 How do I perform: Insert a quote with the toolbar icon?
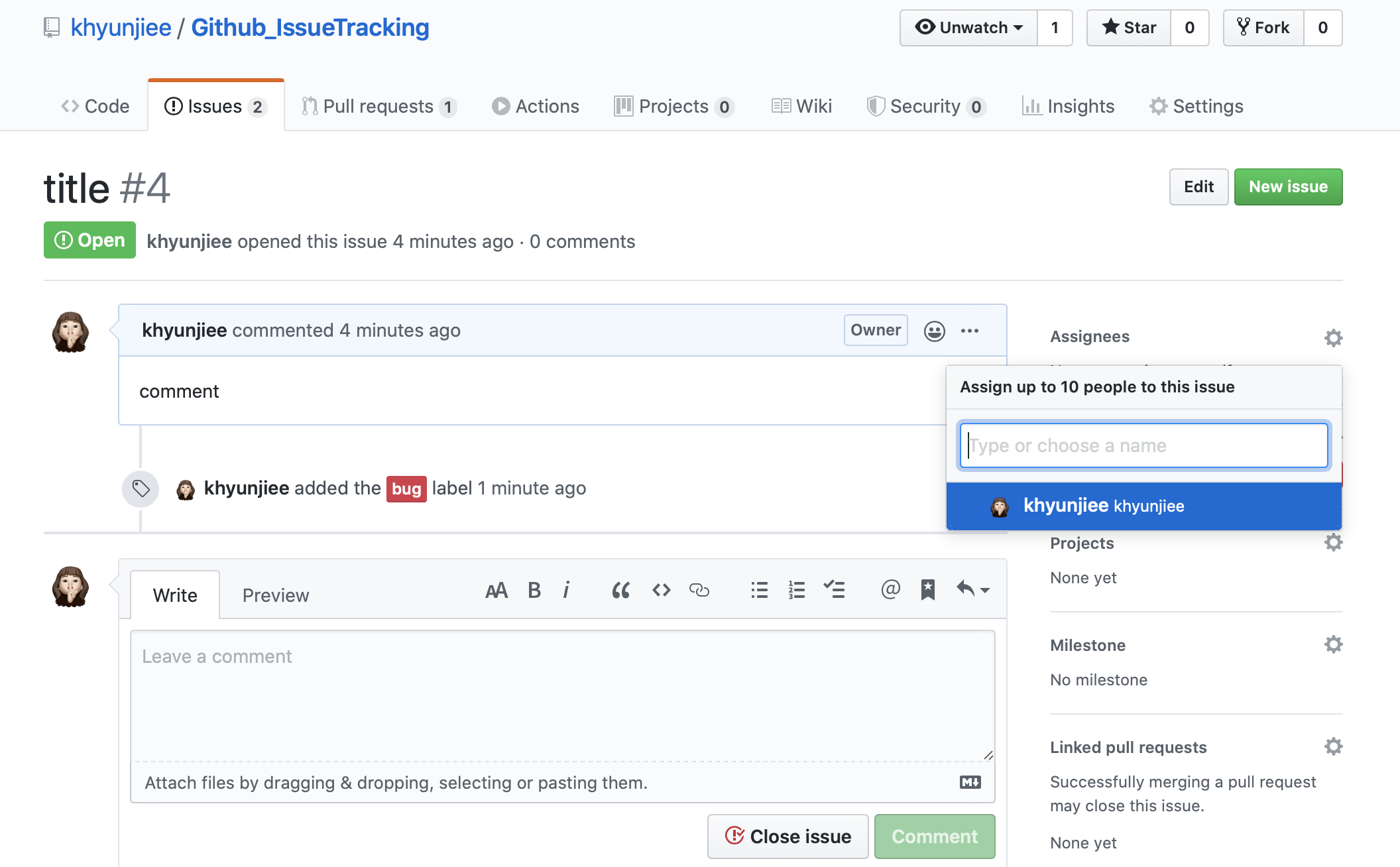[620, 590]
